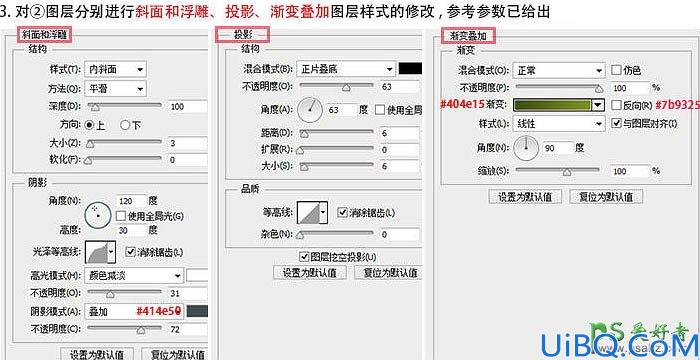Click the gradient opacity field showing 100
Viewport: 700px width, 360px height.
[x=629, y=88]
